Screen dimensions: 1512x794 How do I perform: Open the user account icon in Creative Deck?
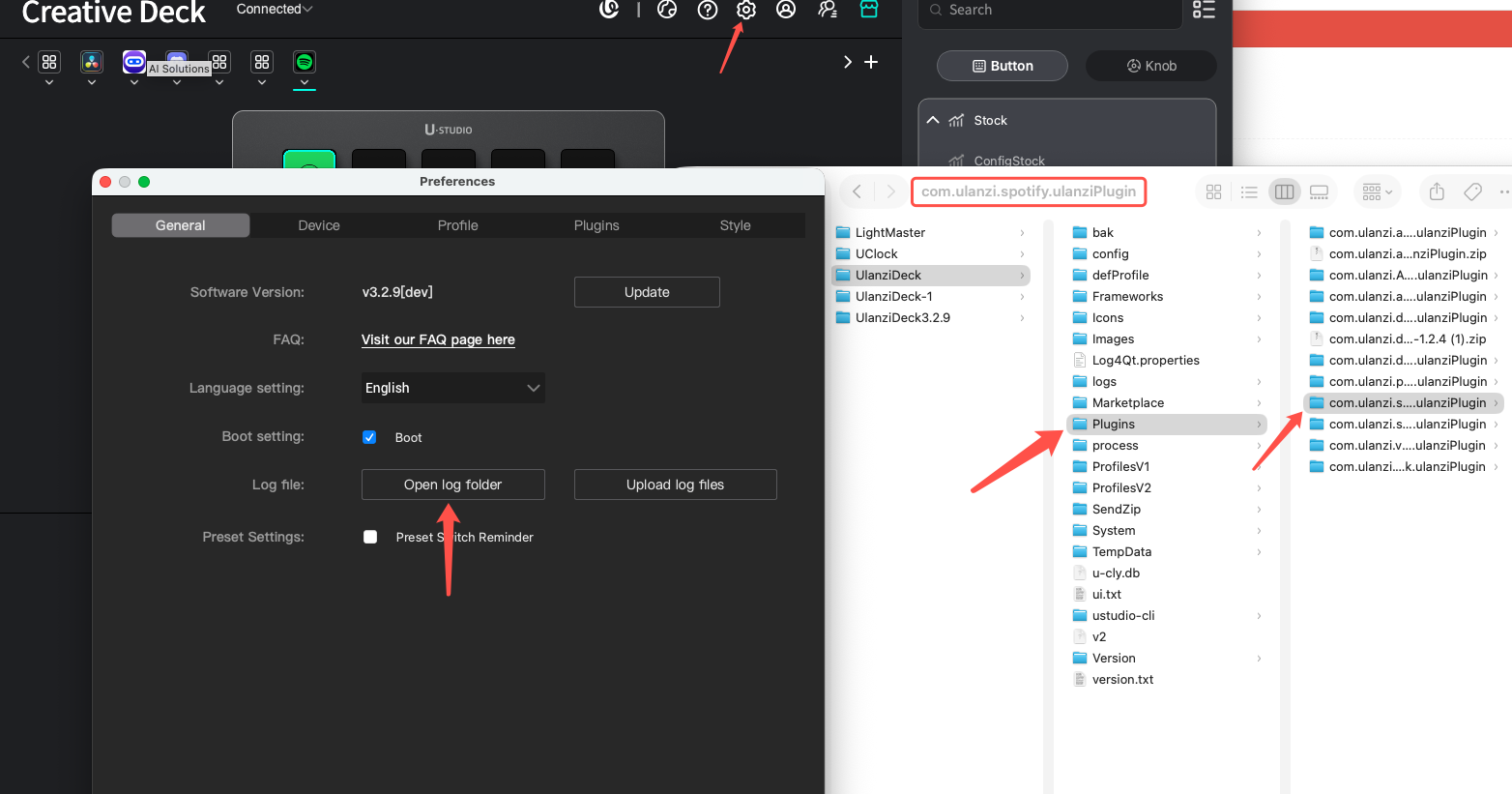point(786,10)
